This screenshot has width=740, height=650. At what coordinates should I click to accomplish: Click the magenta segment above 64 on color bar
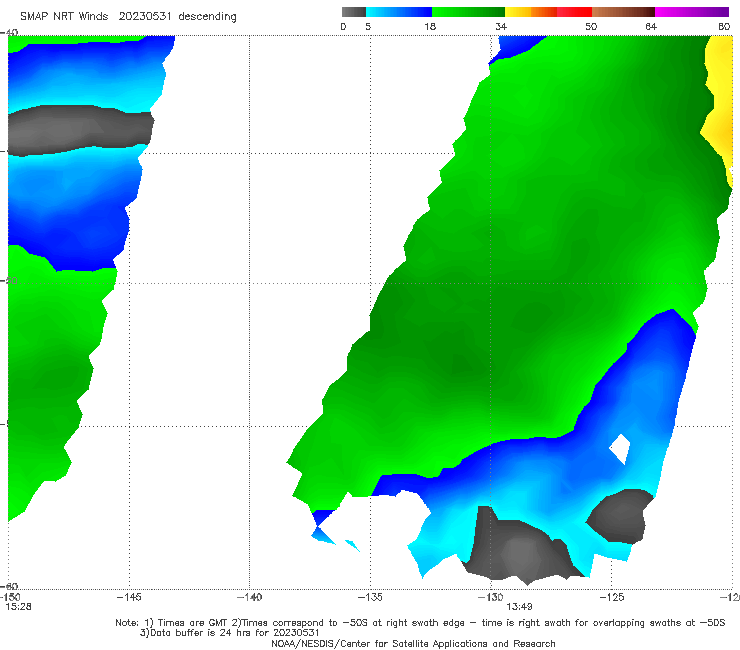point(692,12)
